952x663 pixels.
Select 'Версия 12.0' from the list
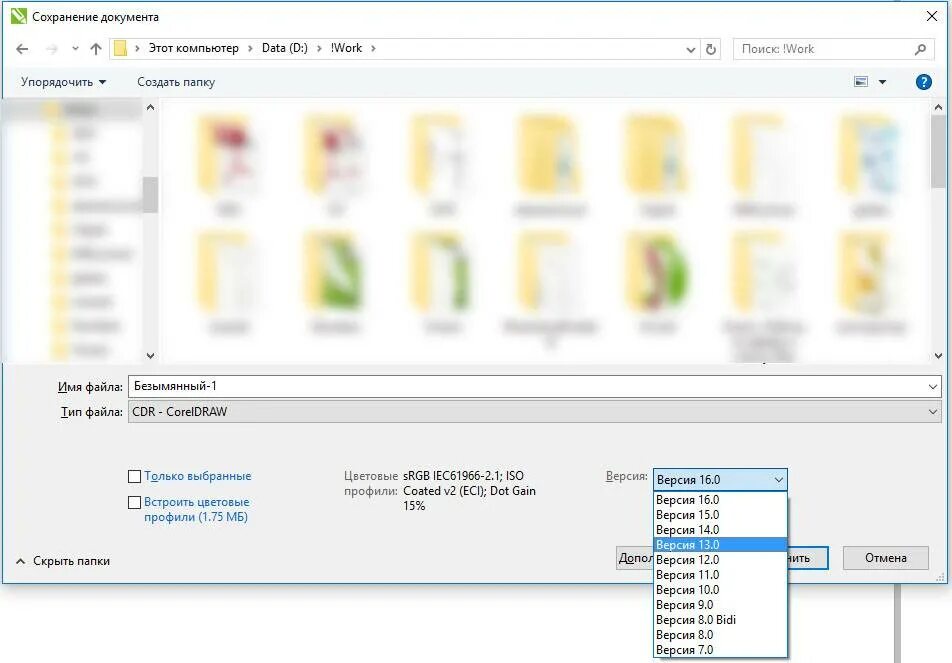pos(720,560)
